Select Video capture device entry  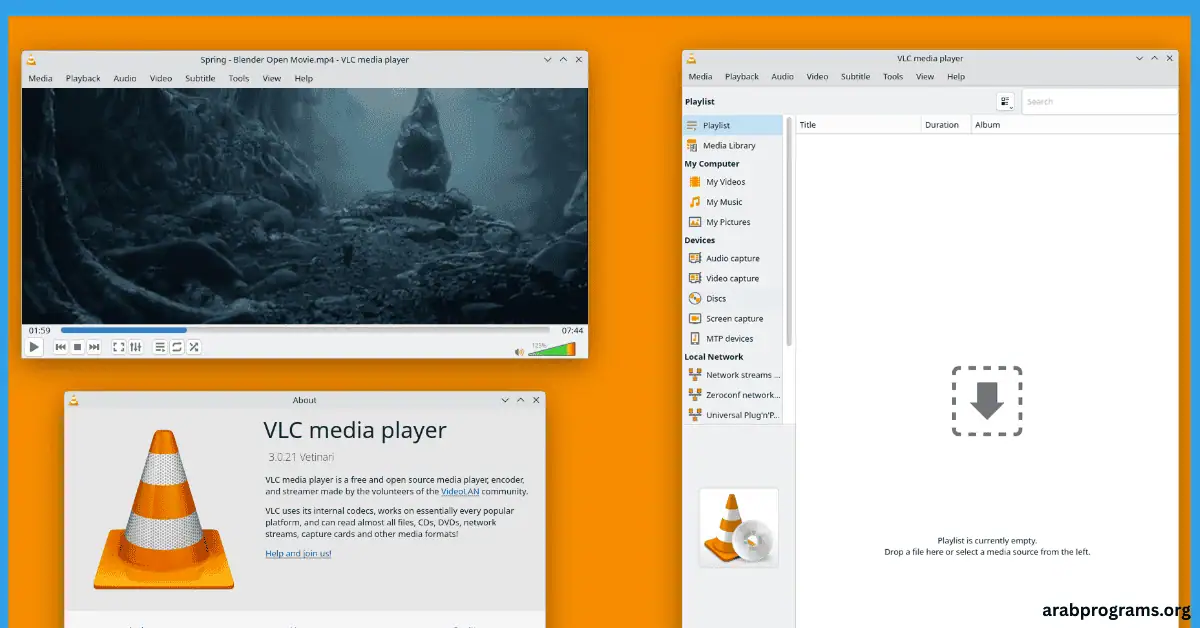coord(733,278)
